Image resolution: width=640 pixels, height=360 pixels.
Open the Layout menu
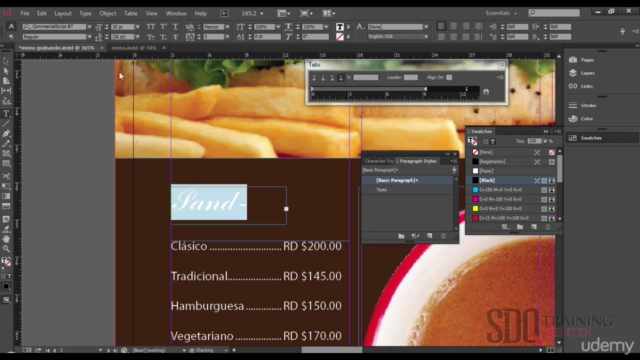(63, 13)
